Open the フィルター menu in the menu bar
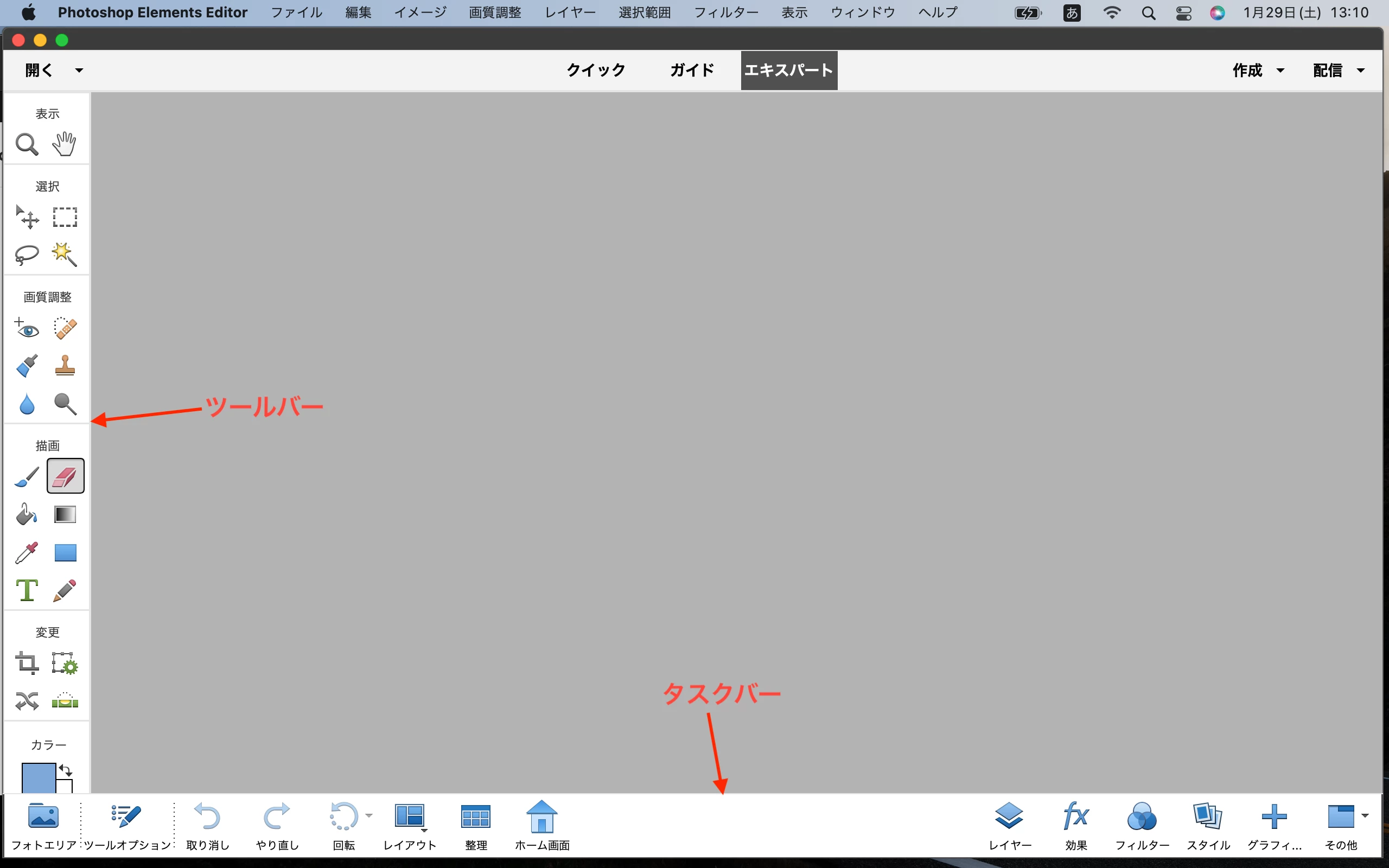The height and width of the screenshot is (868, 1389). pos(725,12)
